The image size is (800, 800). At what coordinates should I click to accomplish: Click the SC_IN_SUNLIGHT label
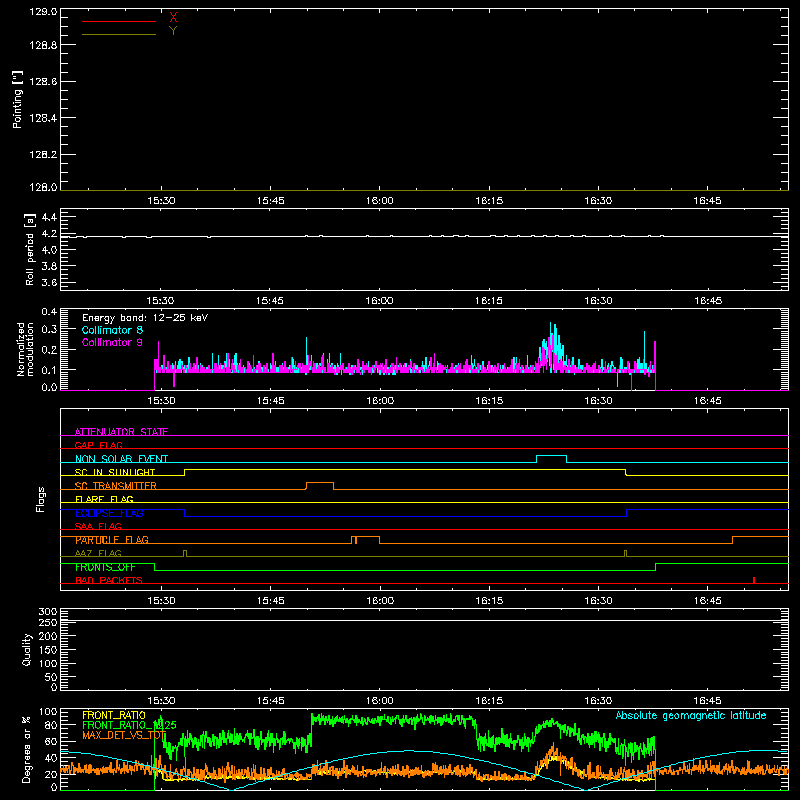tap(115, 472)
